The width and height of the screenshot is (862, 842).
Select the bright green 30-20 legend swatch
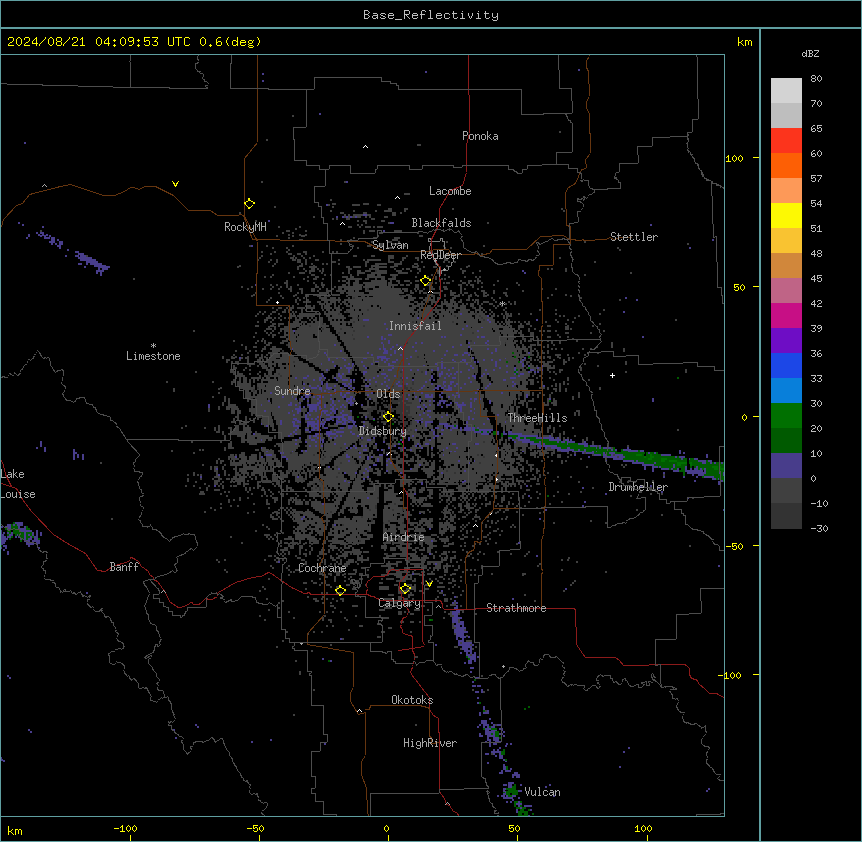786,416
